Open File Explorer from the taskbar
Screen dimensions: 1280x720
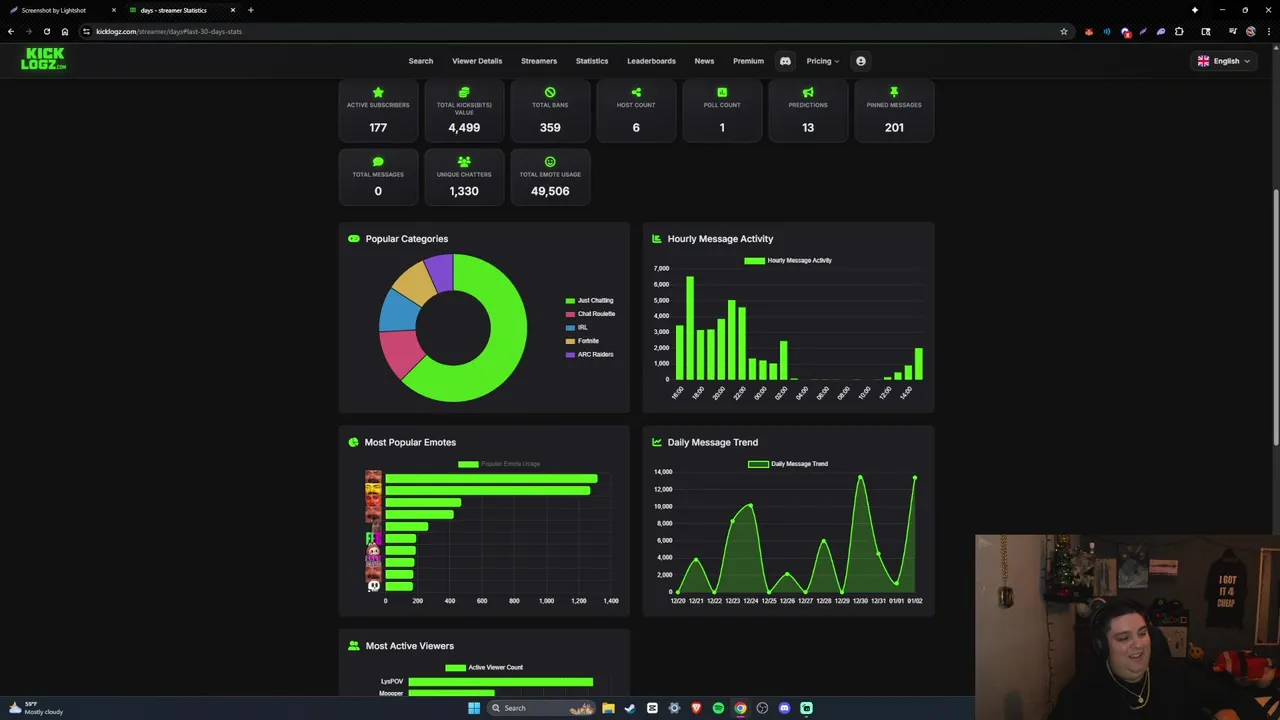point(608,708)
